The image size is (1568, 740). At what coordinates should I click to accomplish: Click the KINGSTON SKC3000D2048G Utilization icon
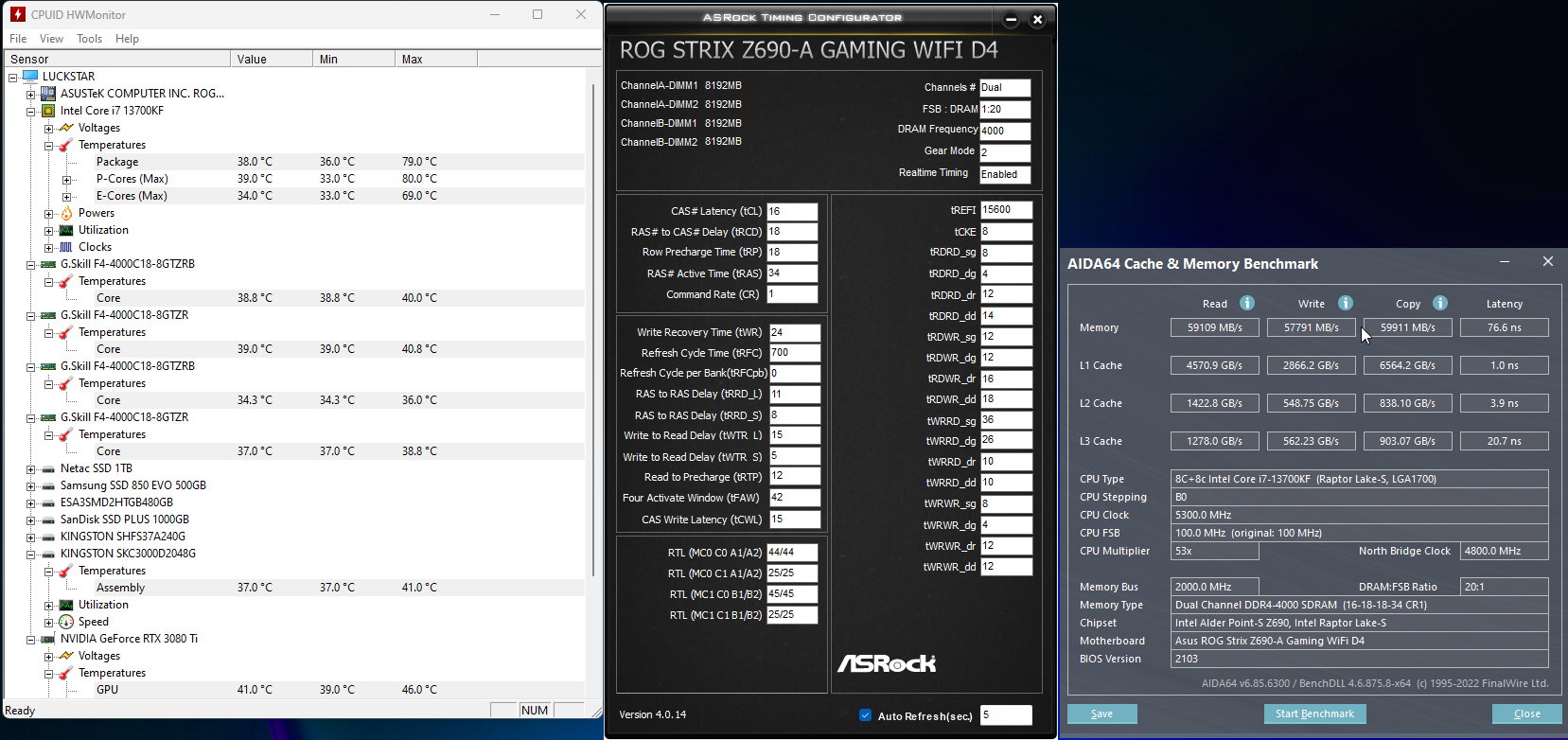[x=66, y=605]
